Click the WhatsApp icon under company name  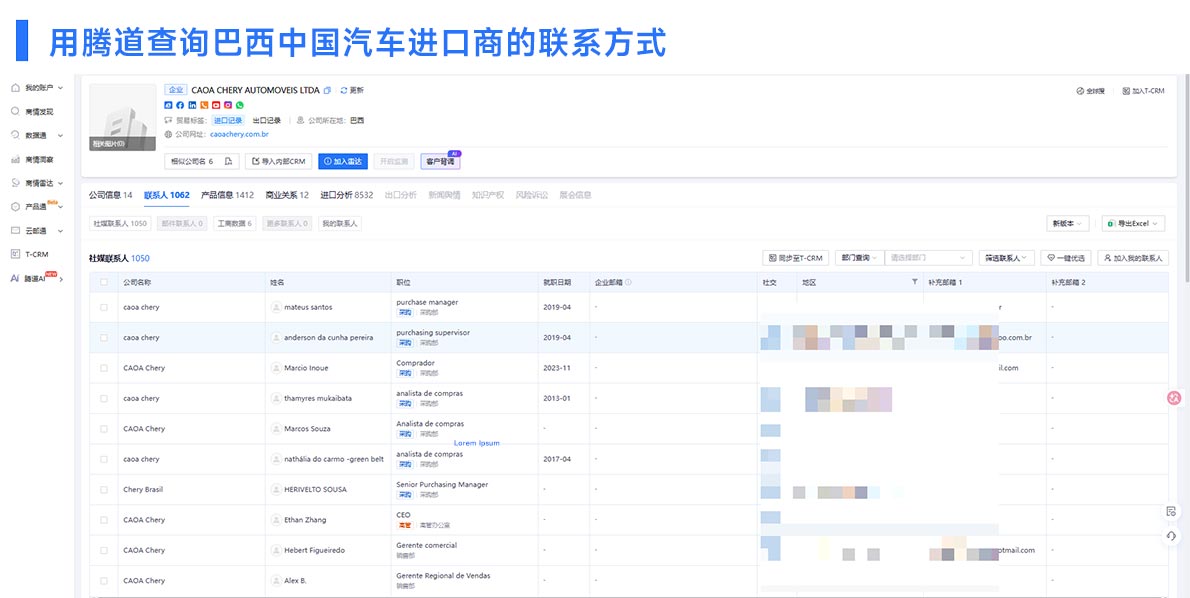pos(240,104)
